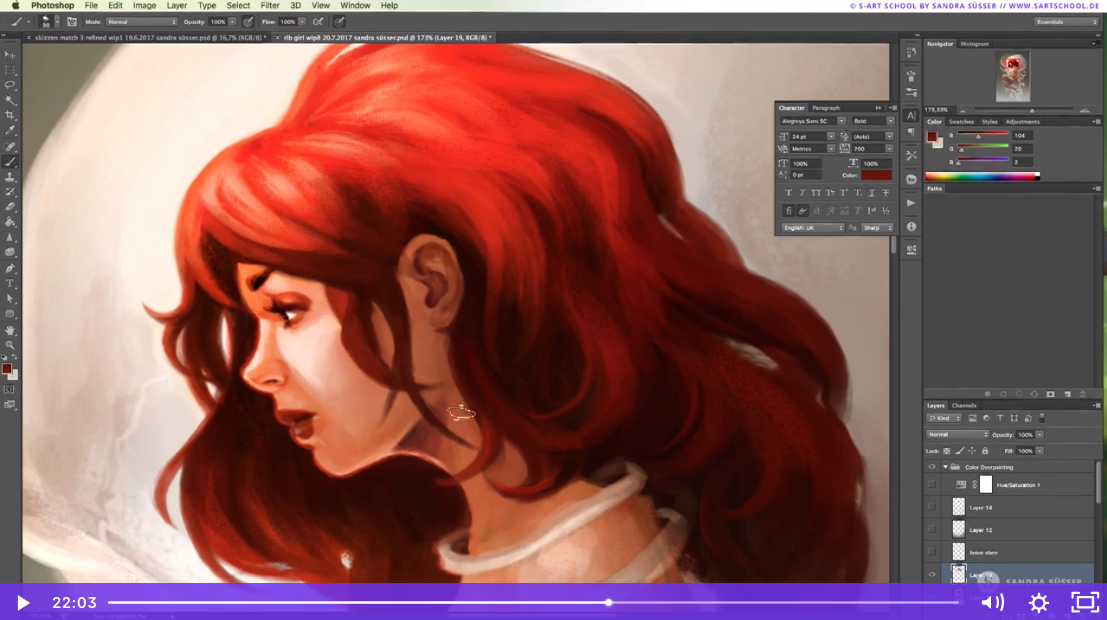This screenshot has width=1107, height=620.
Task: Click the filter for type layers icon
Action: (x=1000, y=418)
